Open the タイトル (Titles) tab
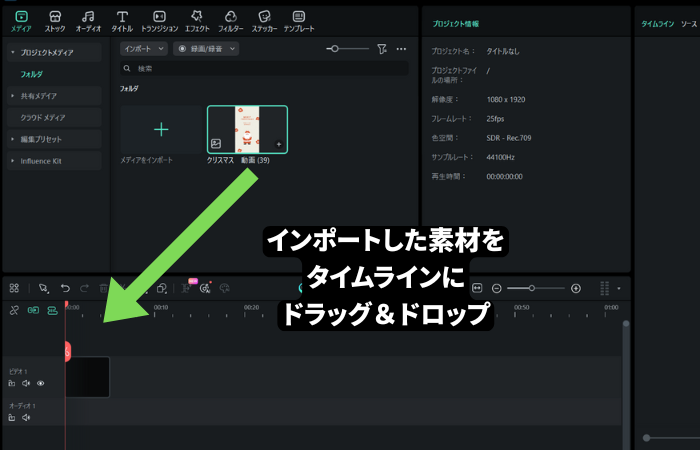700x450 pixels. [122, 21]
